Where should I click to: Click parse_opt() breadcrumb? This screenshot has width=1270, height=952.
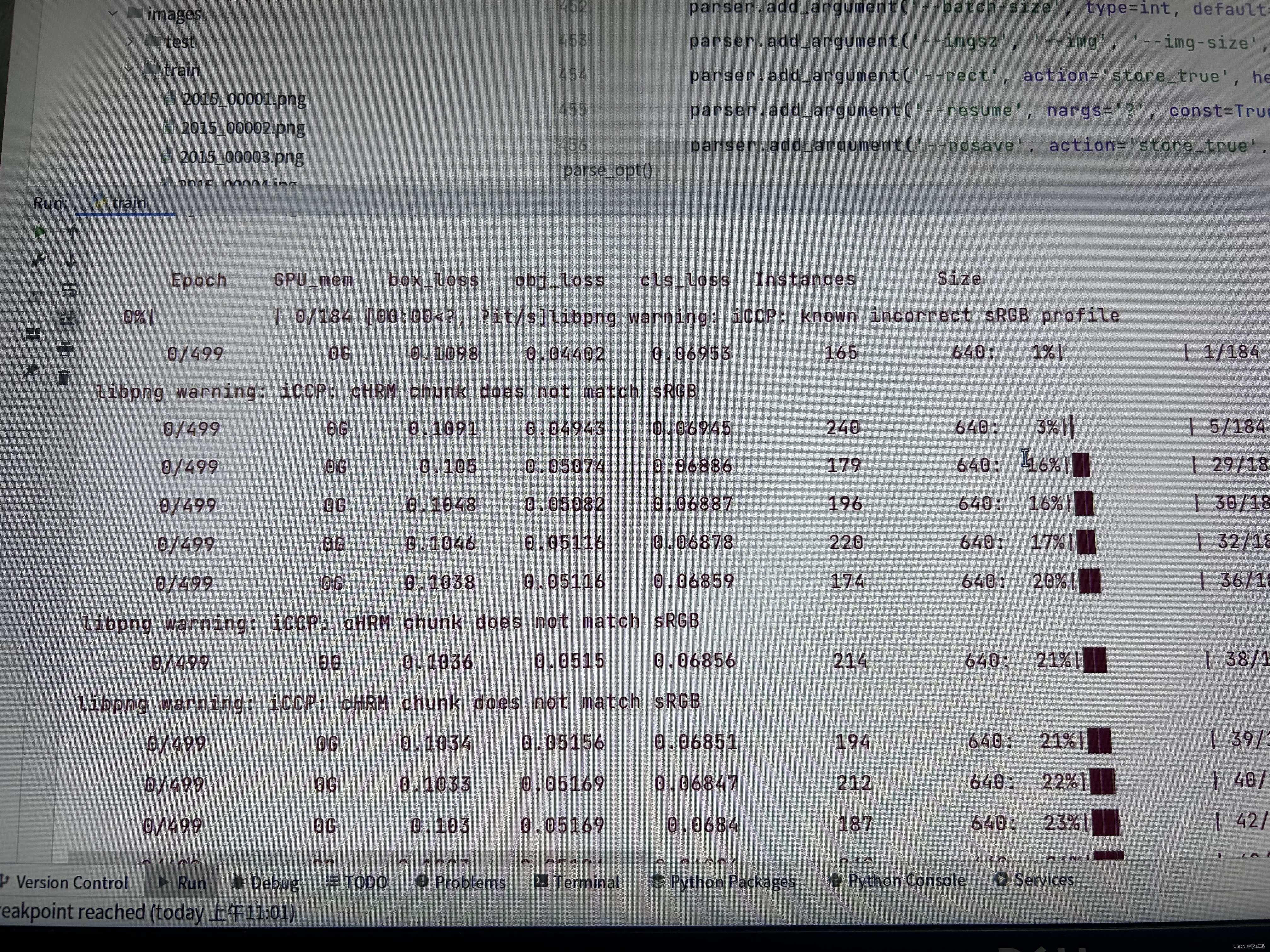point(608,170)
